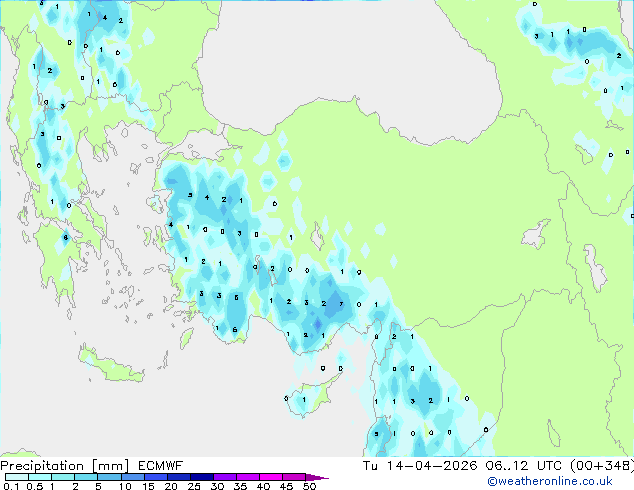This screenshot has height=490, width=634.
Task: Click the '50' legend scale label
Action: (309, 486)
